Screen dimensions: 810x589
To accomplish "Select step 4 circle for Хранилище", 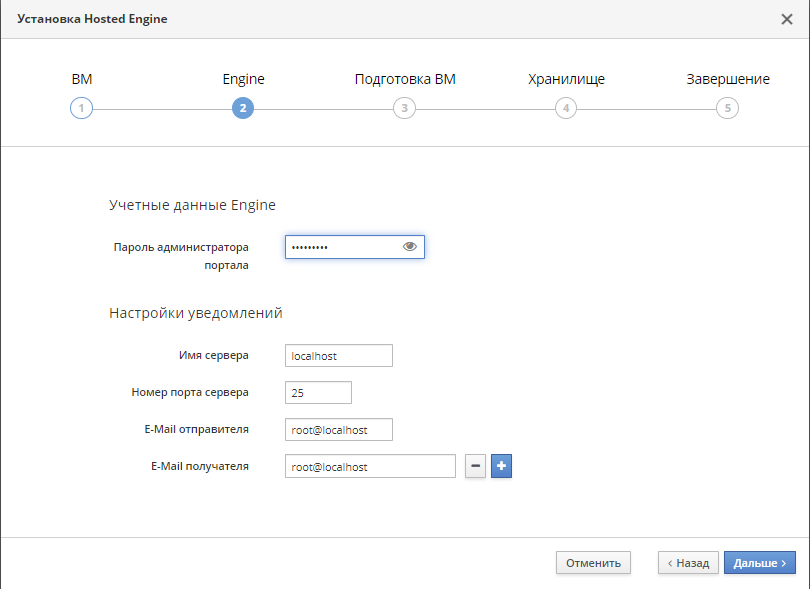I will click(566, 108).
